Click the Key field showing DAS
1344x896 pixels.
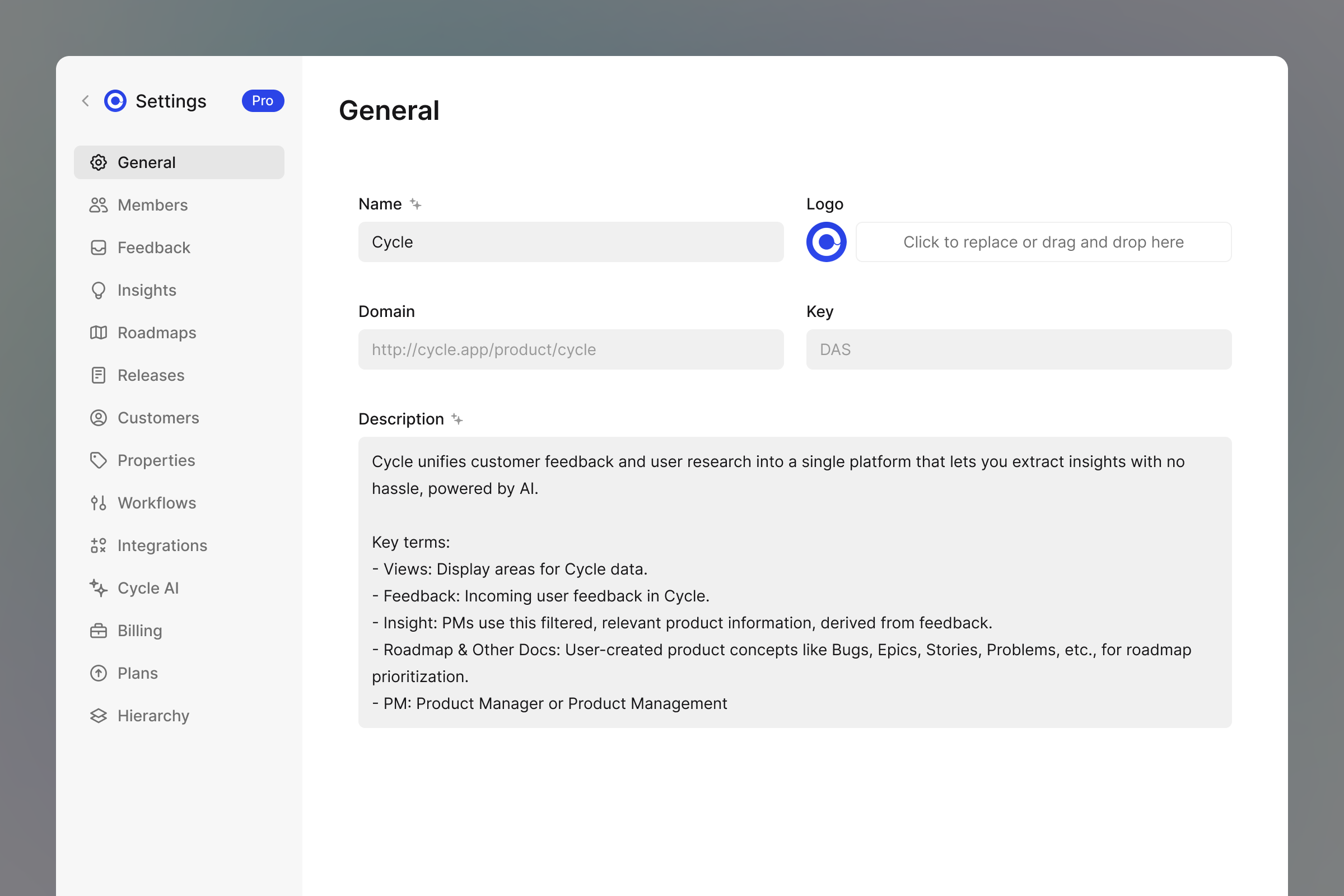click(x=1019, y=349)
